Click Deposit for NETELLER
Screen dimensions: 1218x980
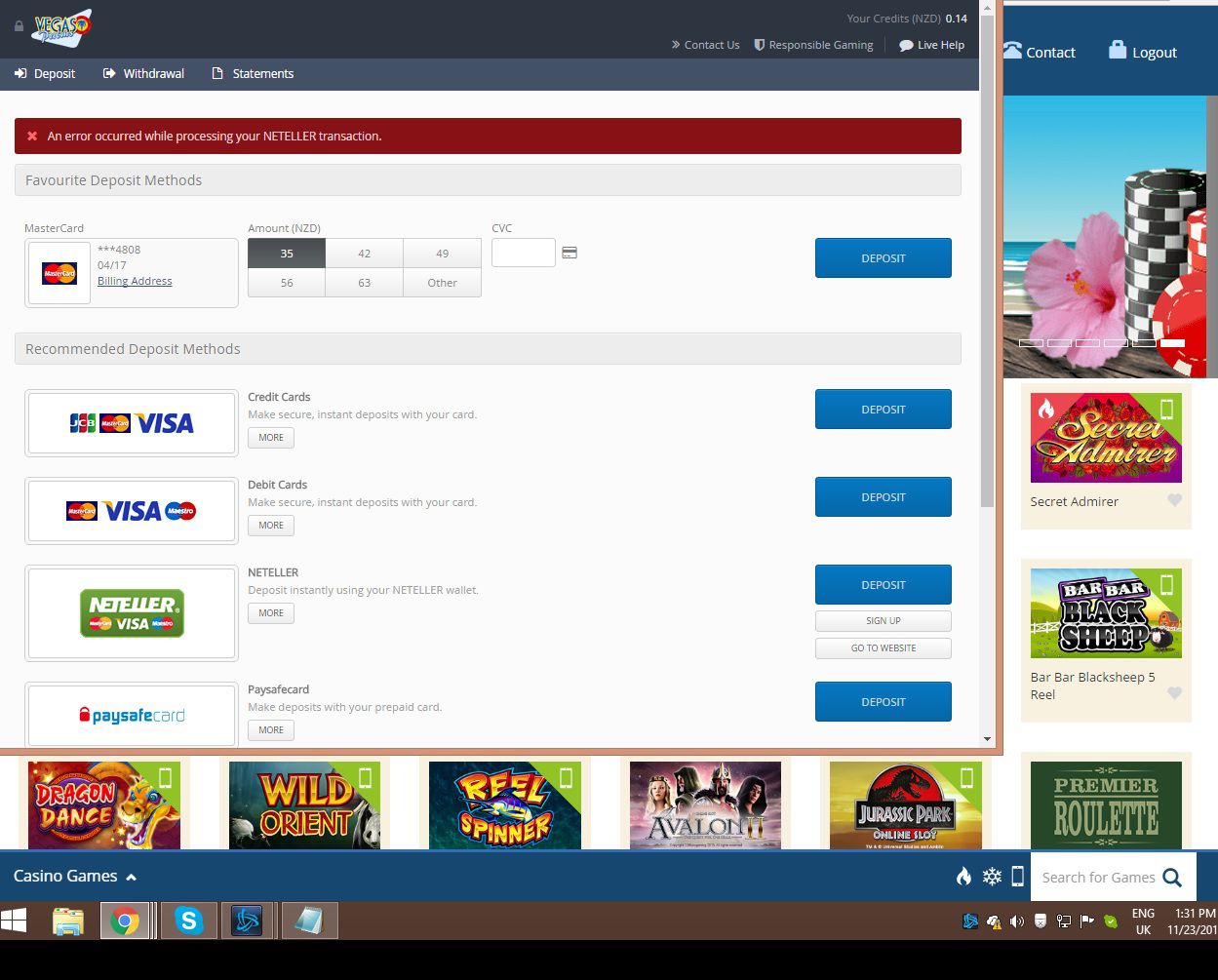coord(884,585)
